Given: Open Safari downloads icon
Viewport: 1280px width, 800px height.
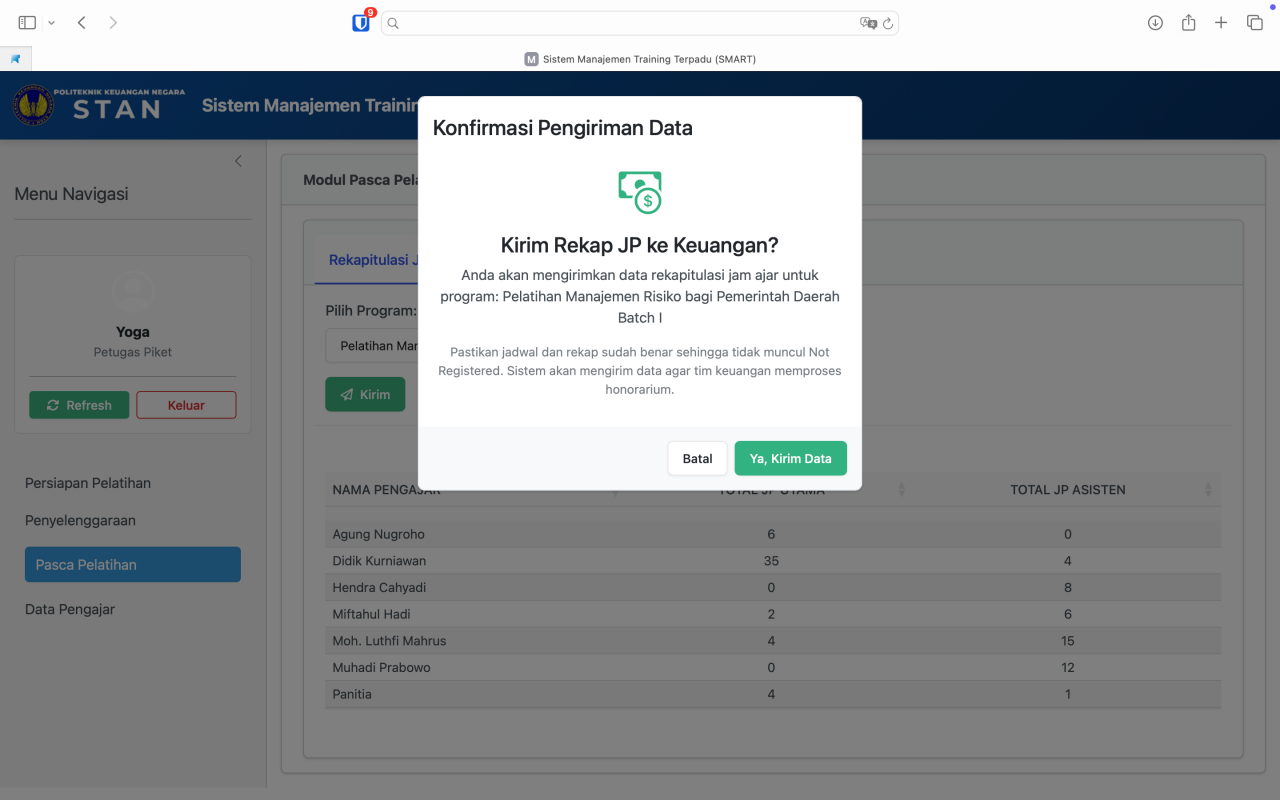Looking at the screenshot, I should tap(1155, 23).
